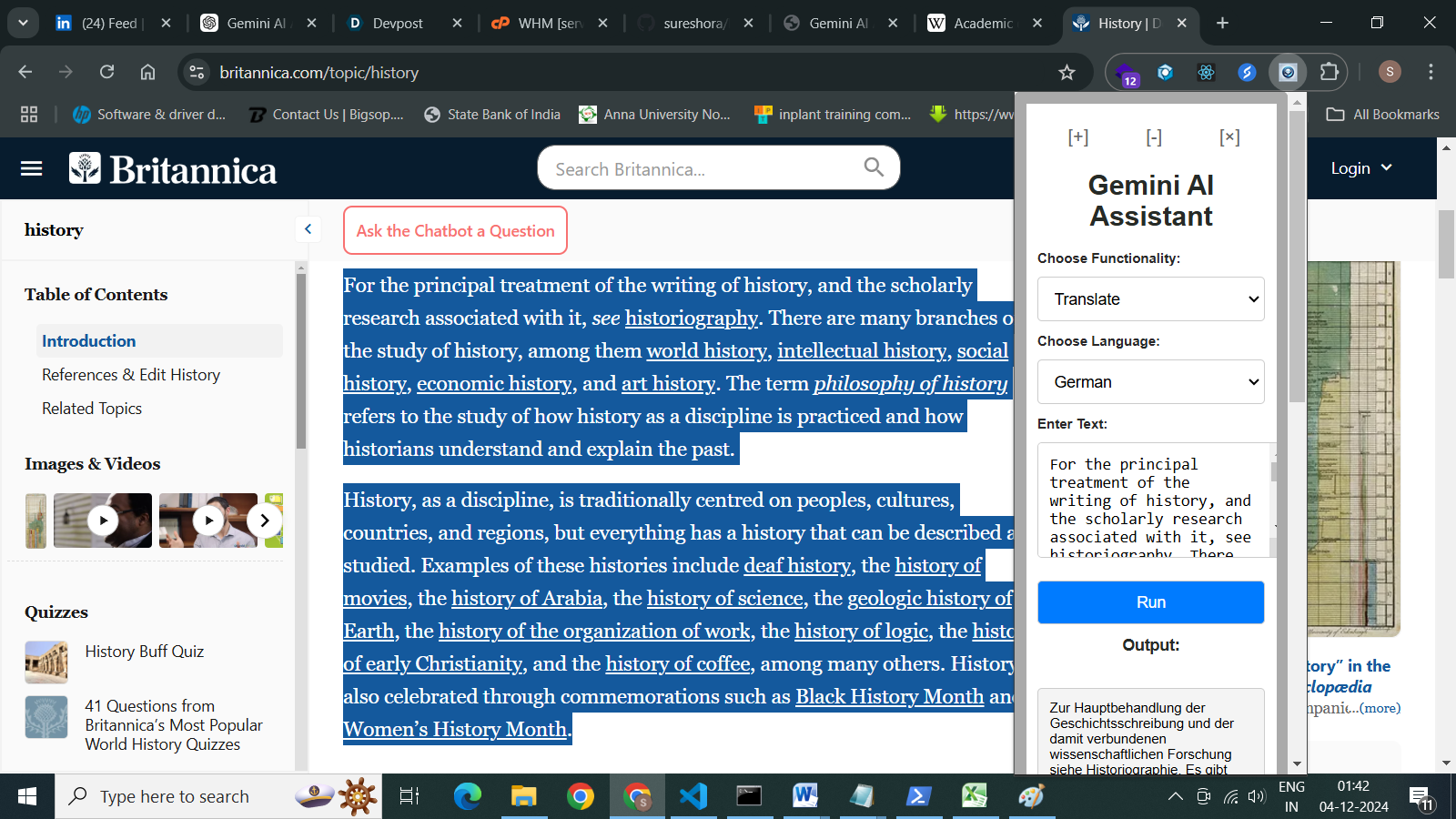This screenshot has height=819, width=1456.
Task: Click the (more) link under image caption
Action: click(1380, 708)
